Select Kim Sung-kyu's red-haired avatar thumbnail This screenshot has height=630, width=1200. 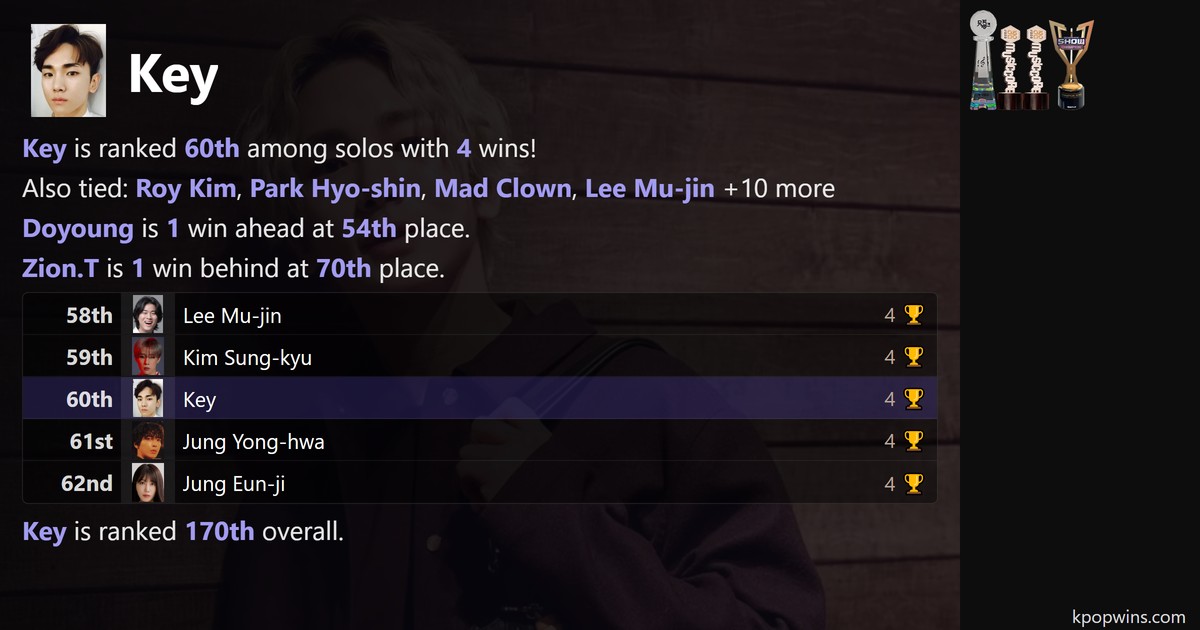coord(148,358)
